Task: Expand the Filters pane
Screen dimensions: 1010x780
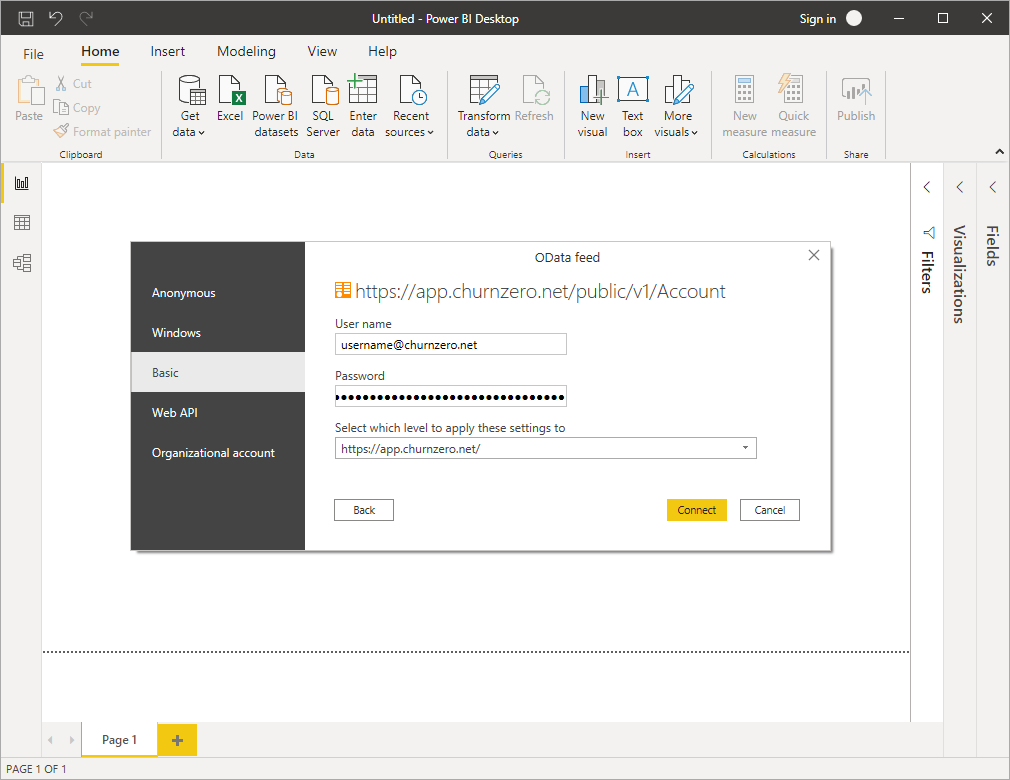Action: tap(927, 187)
